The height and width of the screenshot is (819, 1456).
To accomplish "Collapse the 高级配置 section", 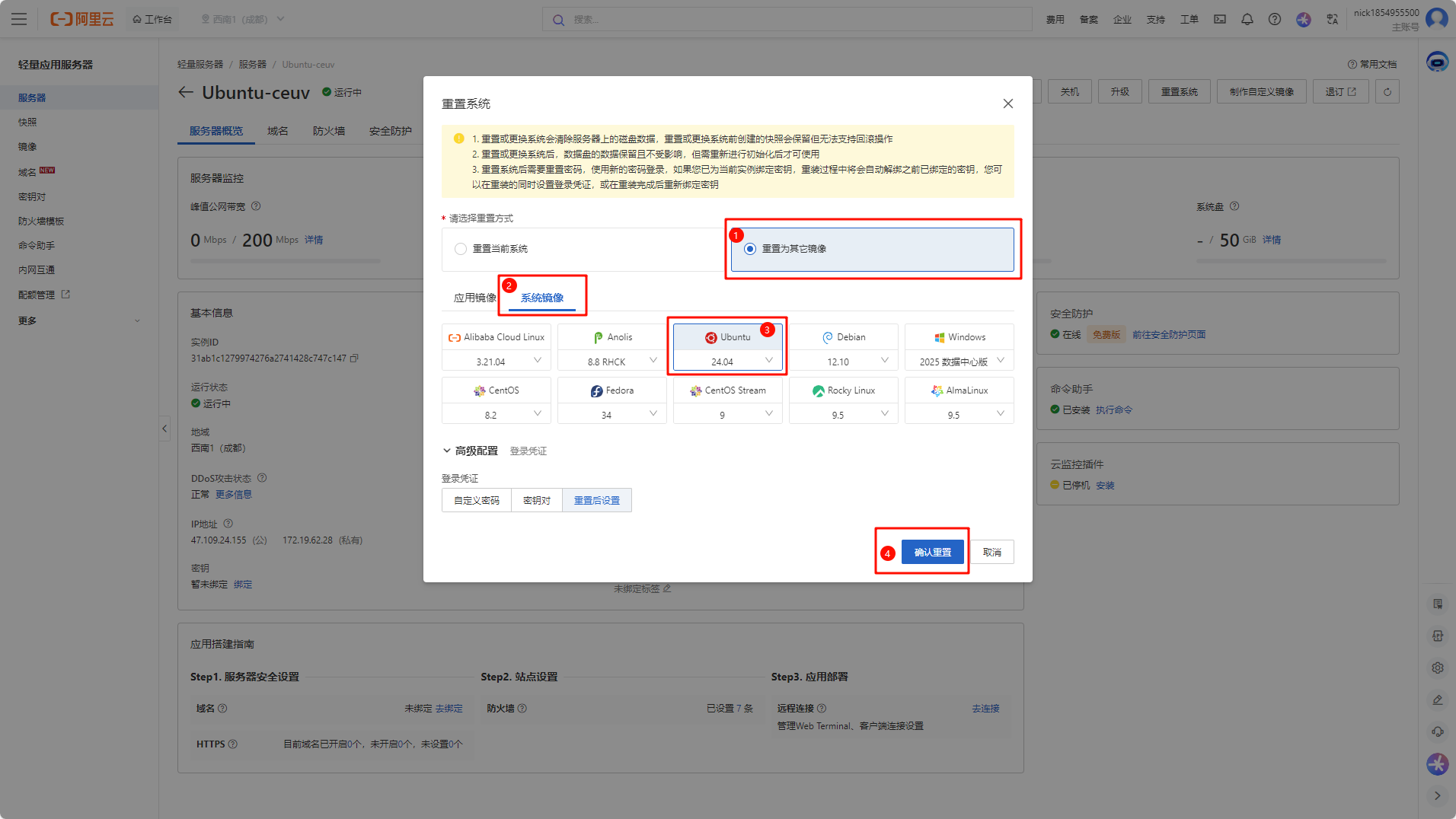I will [447, 451].
